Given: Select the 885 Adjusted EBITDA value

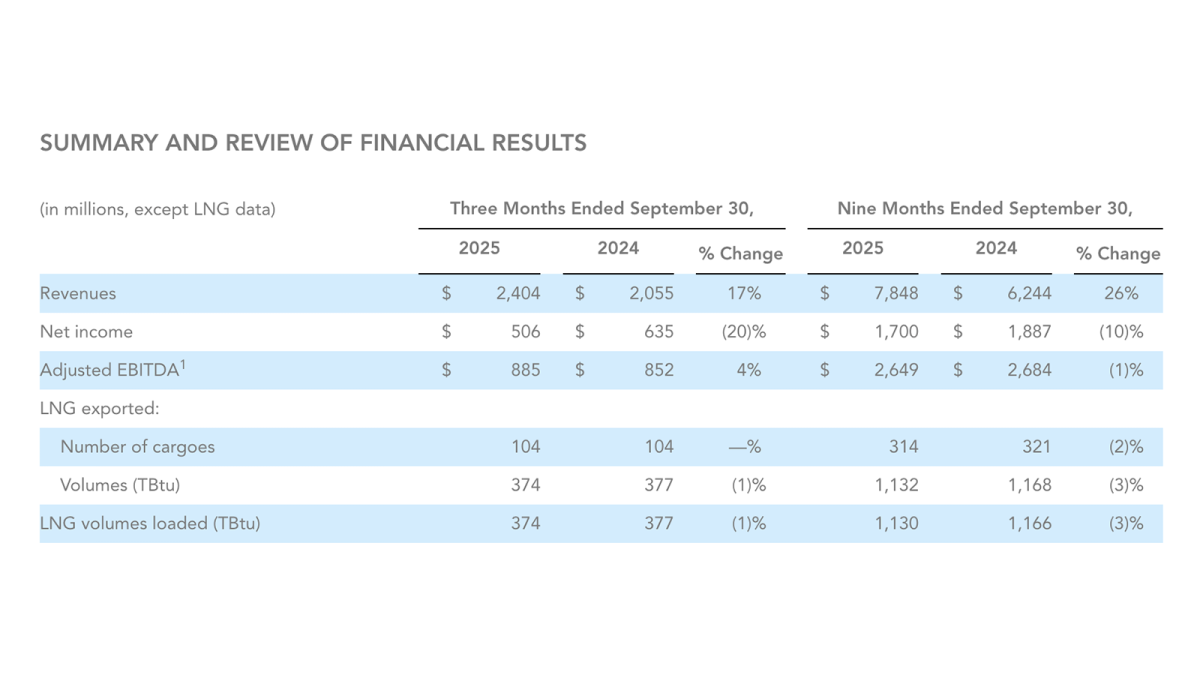Looking at the screenshot, I should coord(524,370).
